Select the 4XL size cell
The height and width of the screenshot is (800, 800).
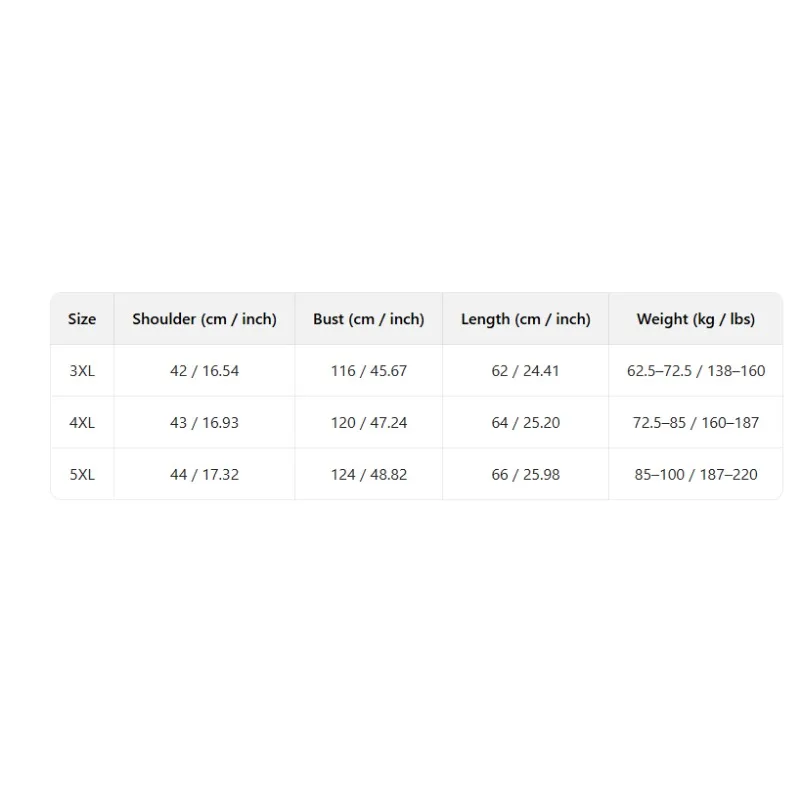[82, 422]
